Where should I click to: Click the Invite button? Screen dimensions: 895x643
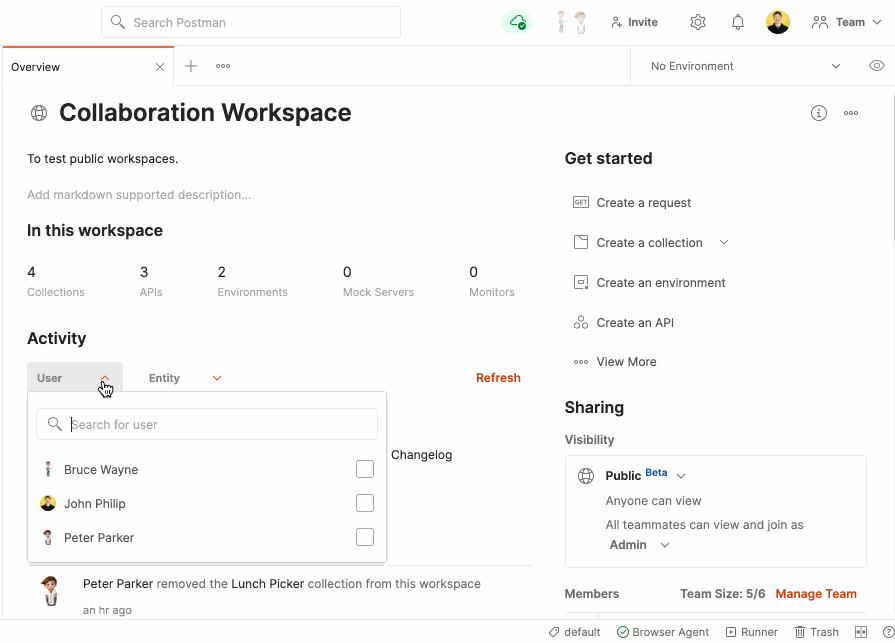pos(634,22)
